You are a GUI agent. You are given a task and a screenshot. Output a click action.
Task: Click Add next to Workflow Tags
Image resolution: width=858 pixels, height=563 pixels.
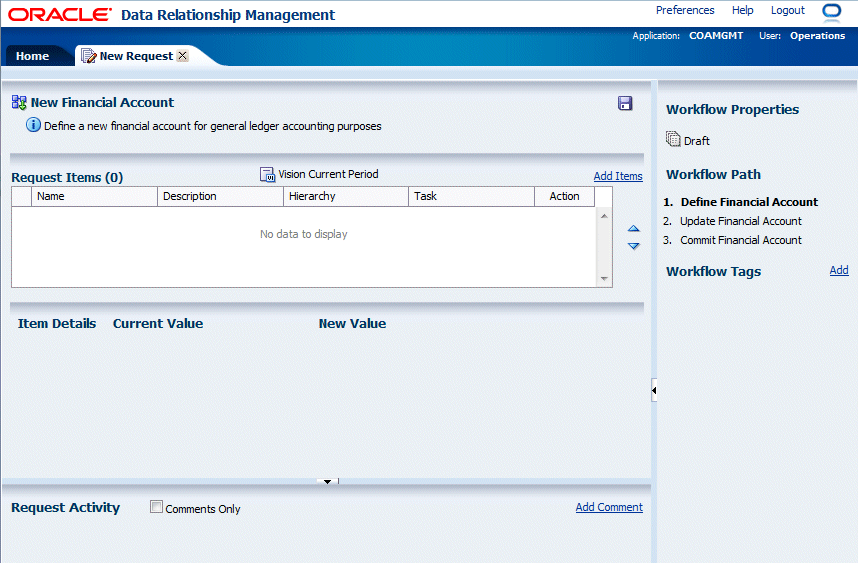[x=839, y=270]
